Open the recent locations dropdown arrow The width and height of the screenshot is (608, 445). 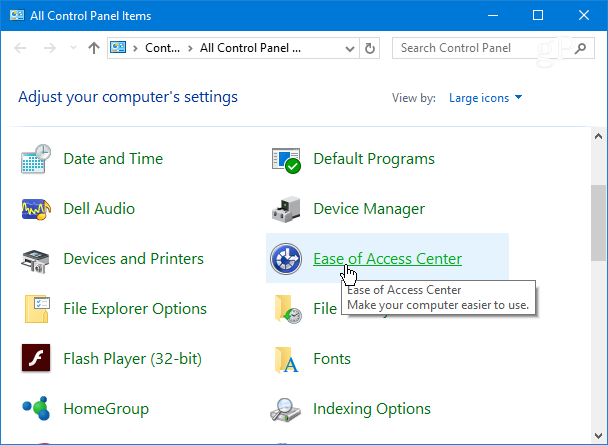pos(73,48)
